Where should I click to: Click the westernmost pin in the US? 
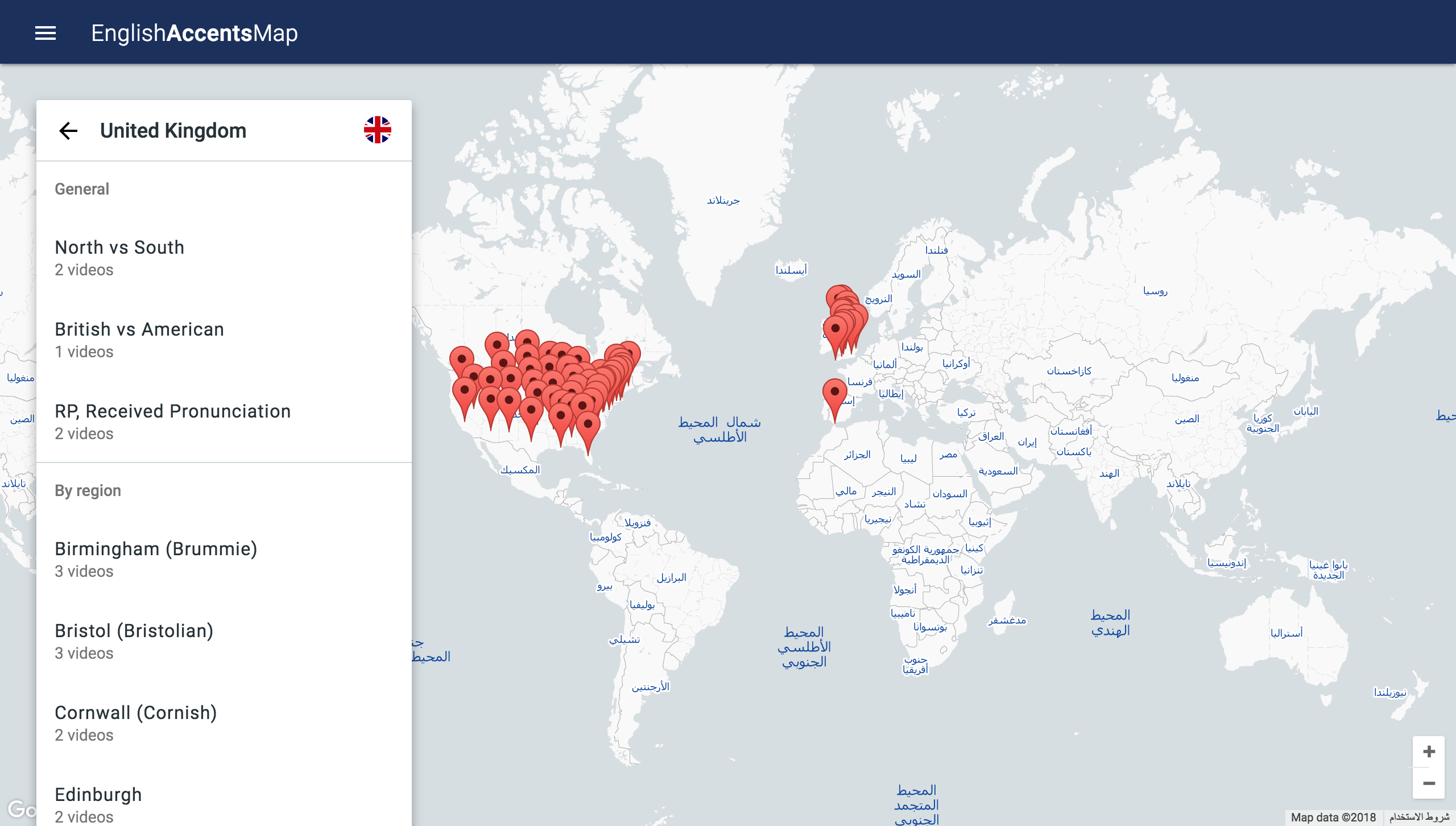click(461, 360)
